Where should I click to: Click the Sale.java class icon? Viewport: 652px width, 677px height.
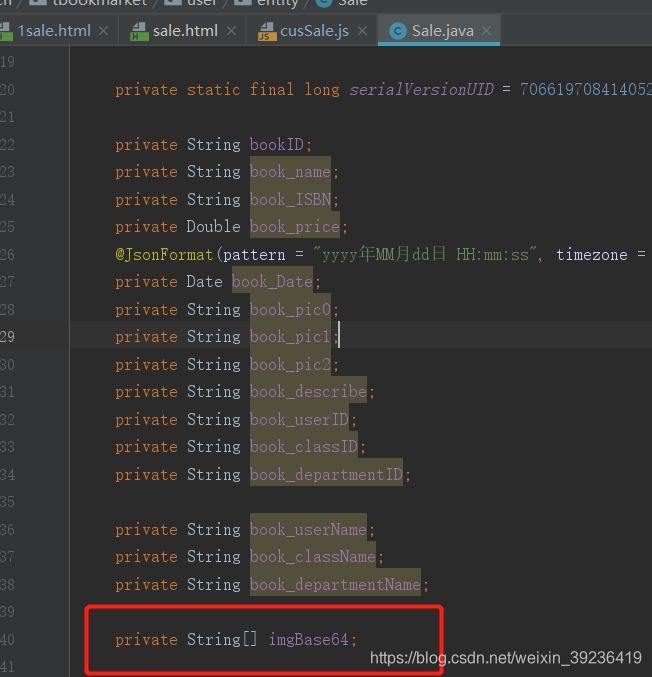[x=398, y=31]
